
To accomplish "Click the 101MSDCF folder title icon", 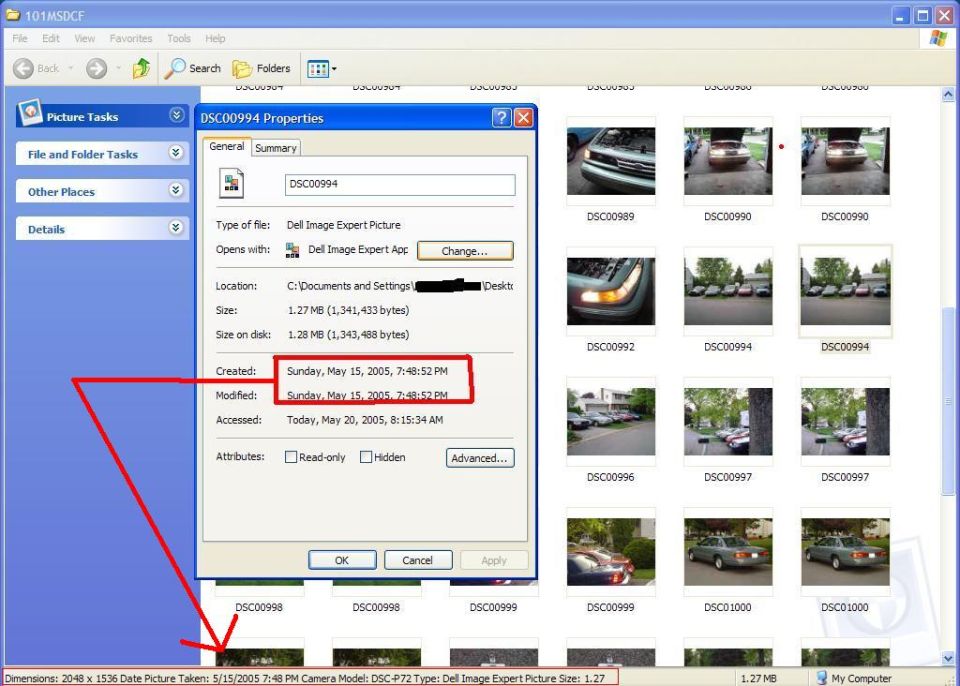I will click(13, 14).
